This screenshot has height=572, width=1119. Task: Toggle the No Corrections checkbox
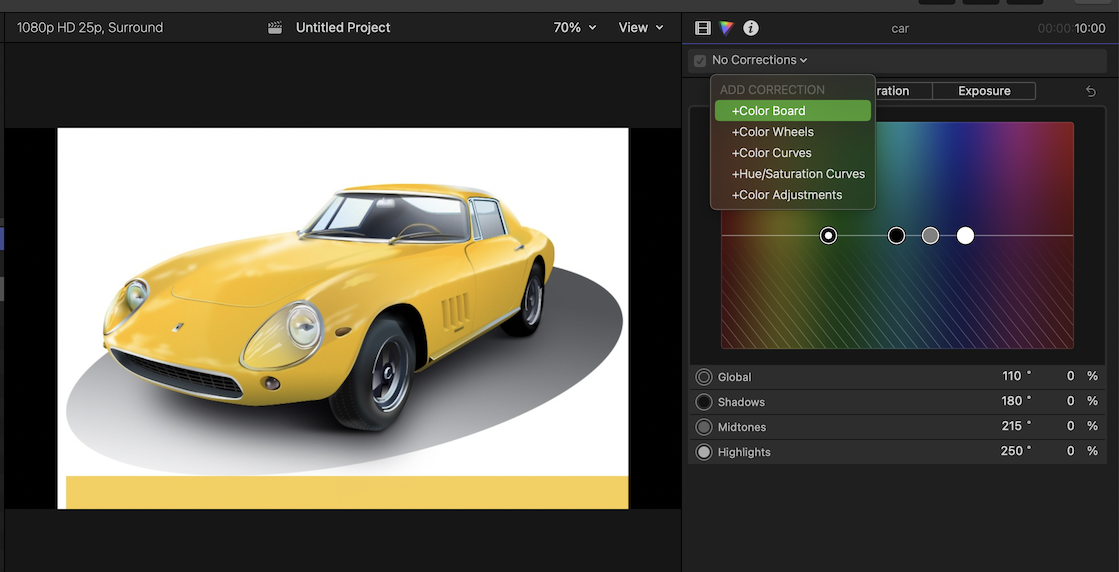700,61
